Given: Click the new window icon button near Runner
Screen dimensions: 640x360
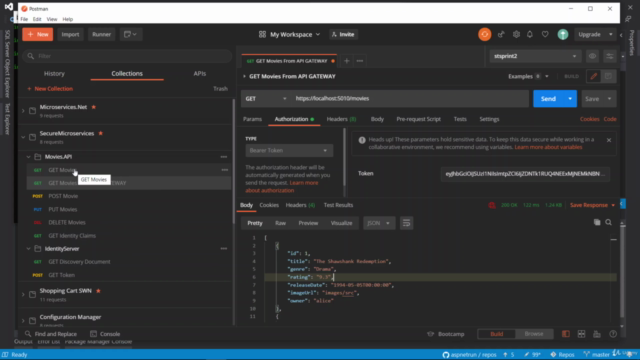Looking at the screenshot, I should click(130, 35).
